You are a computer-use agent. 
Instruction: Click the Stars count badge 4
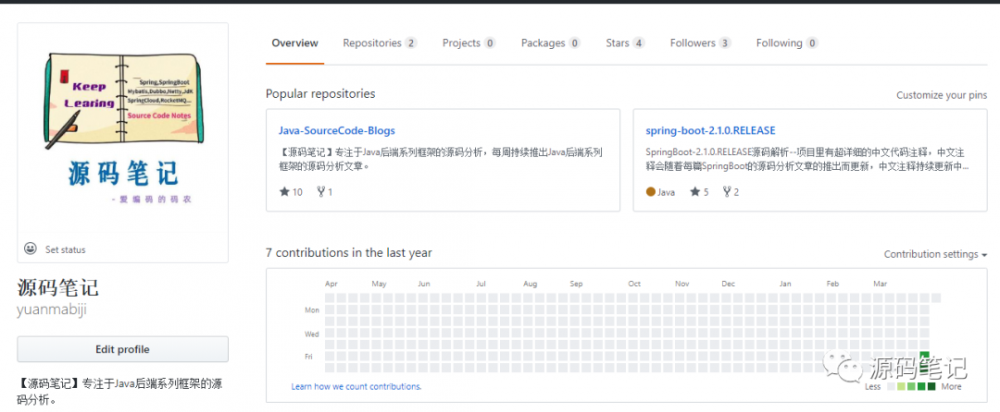click(x=638, y=43)
